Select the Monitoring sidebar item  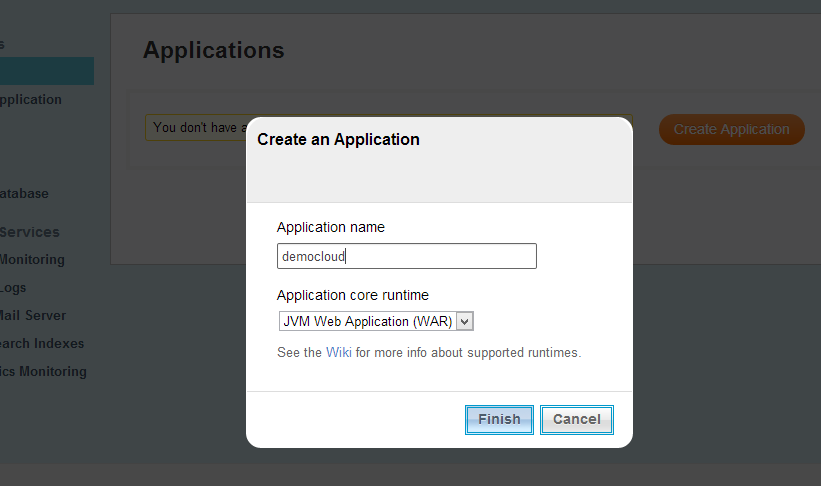coord(32,260)
